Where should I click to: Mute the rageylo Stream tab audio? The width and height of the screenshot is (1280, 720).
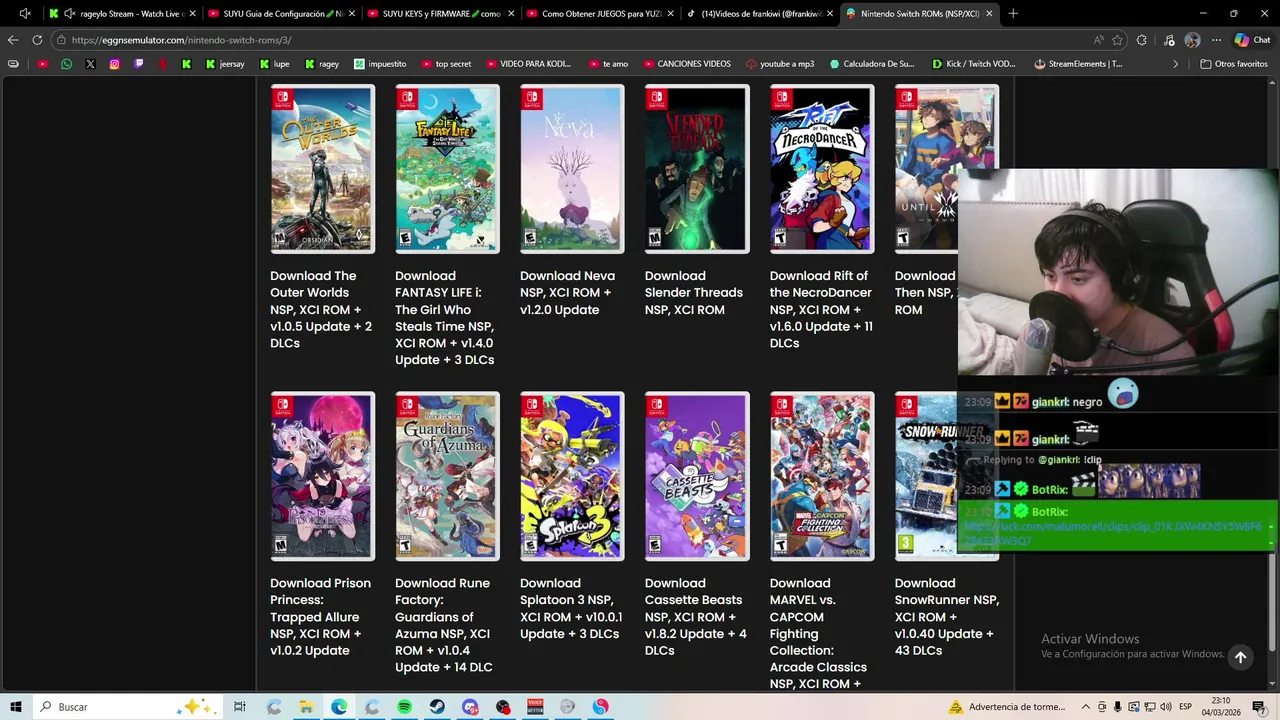(x=69, y=14)
